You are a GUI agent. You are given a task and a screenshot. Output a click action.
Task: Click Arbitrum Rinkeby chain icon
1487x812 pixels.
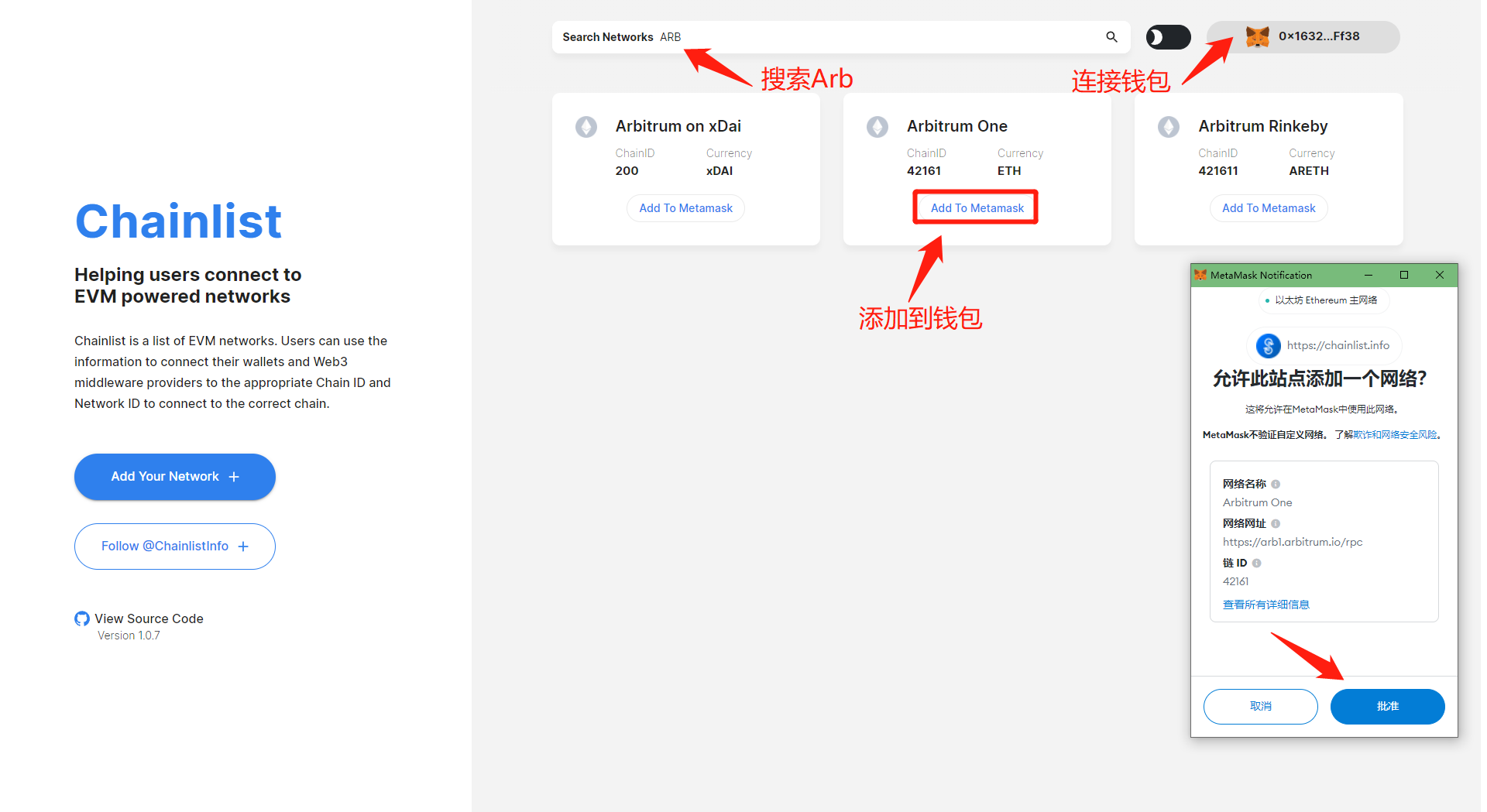[1169, 127]
